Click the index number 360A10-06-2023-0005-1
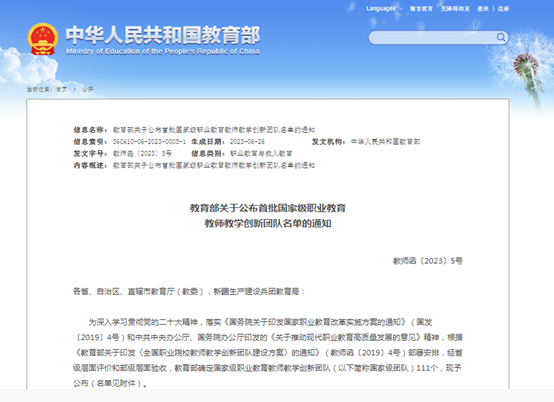 pos(149,142)
